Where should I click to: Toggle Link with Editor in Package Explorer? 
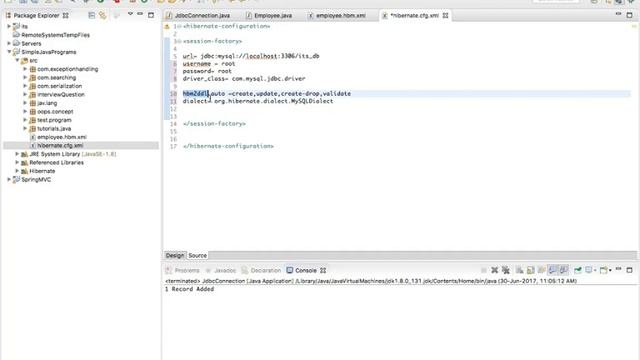point(102,16)
